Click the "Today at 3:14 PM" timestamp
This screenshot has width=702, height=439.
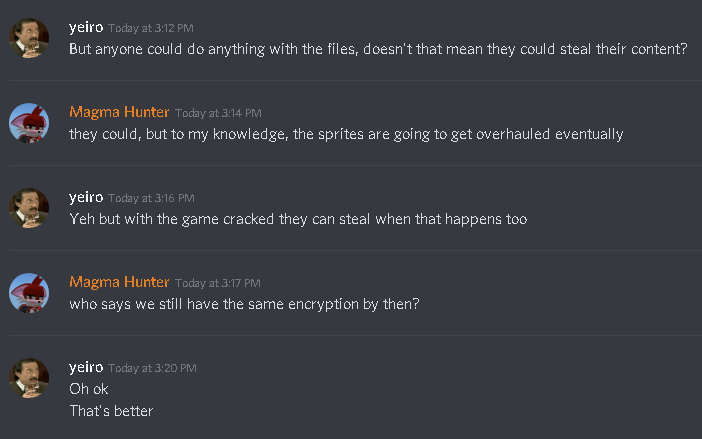[218, 113]
